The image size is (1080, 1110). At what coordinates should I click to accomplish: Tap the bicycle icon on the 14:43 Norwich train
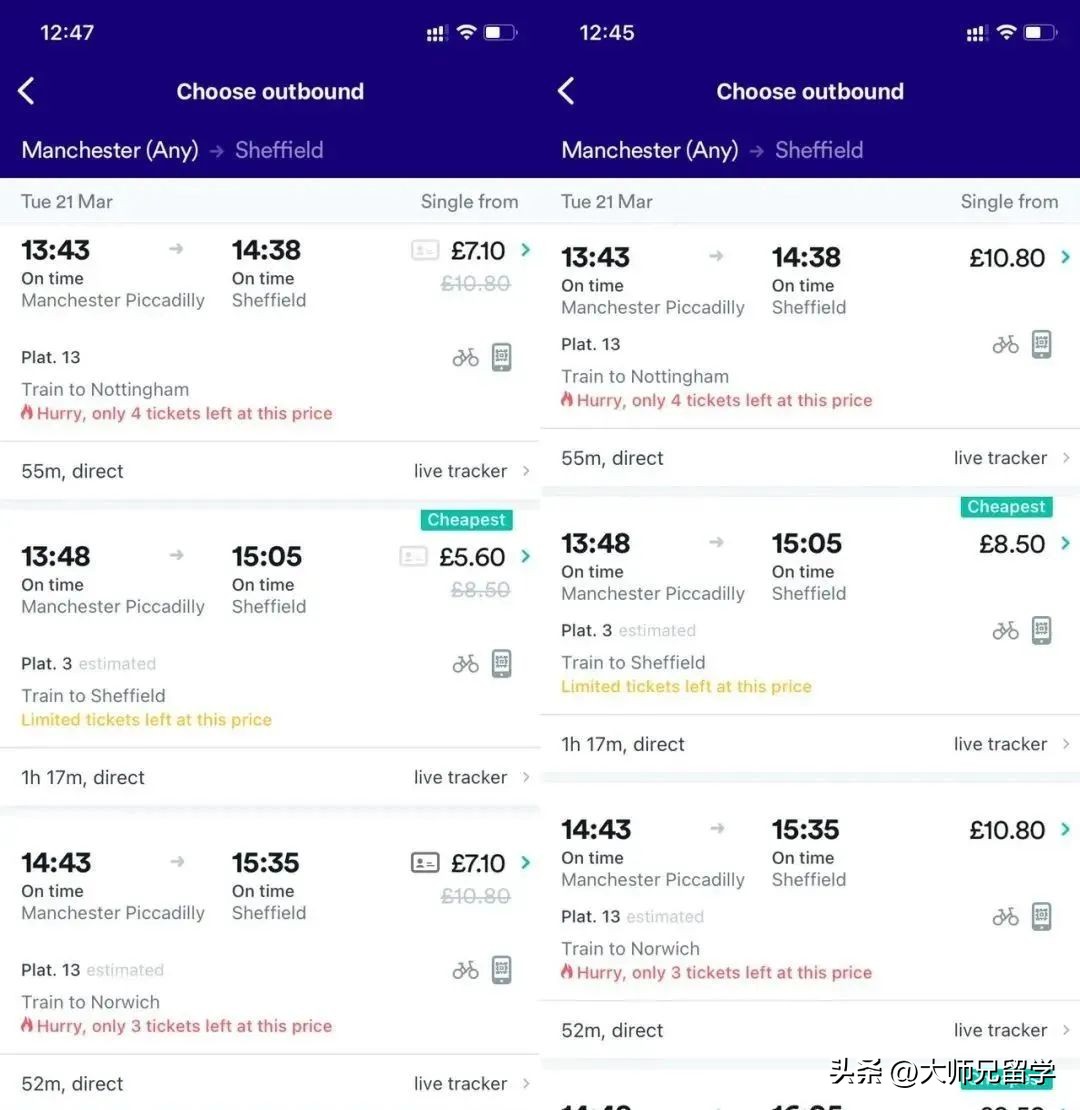[x=465, y=969]
